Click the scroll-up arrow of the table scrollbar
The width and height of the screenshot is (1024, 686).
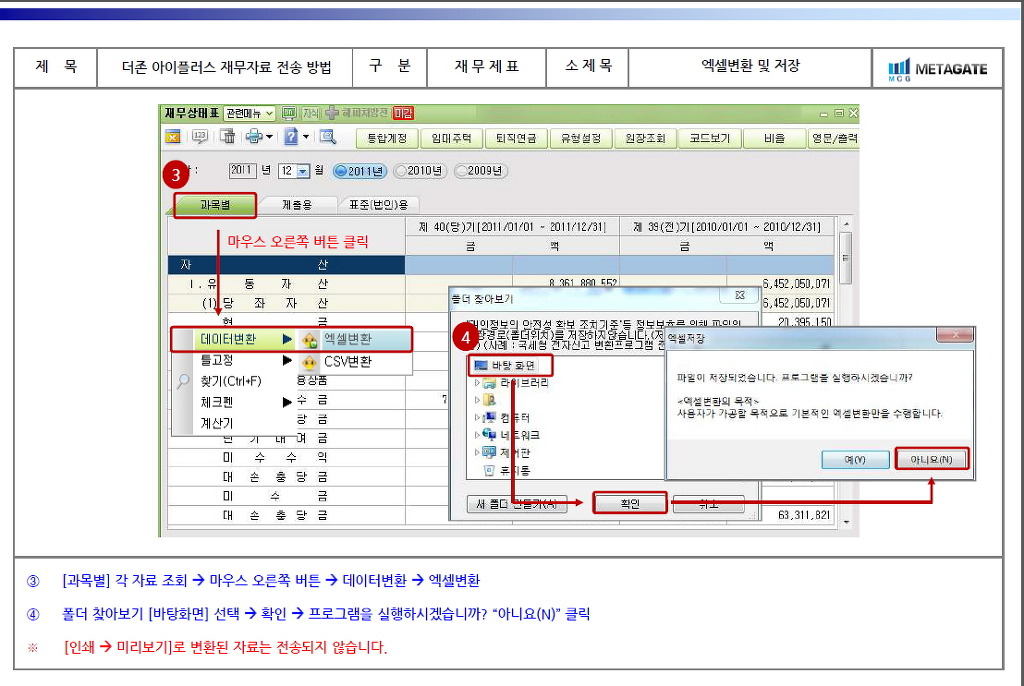[x=846, y=224]
